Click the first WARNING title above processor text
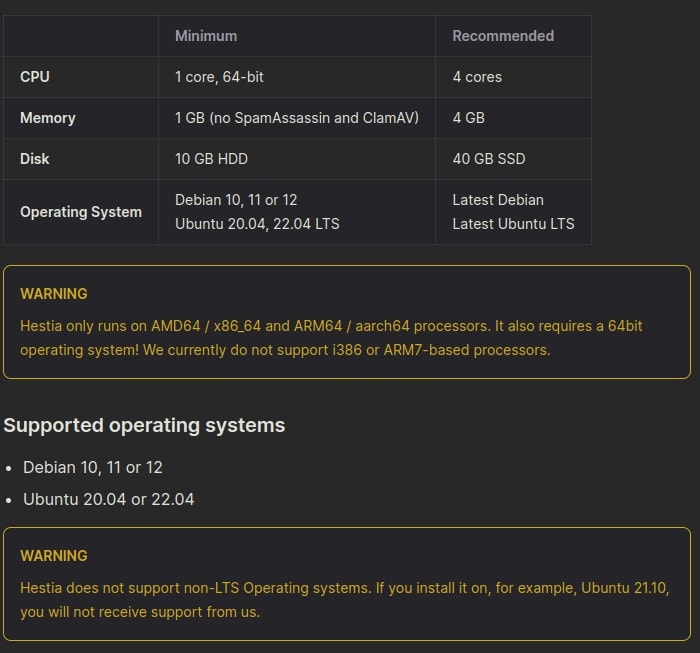700x653 pixels. pos(54,294)
